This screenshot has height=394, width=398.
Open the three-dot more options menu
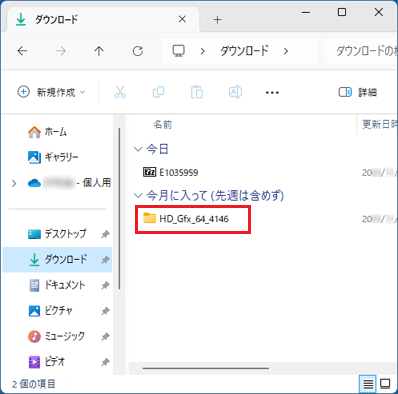[272, 92]
